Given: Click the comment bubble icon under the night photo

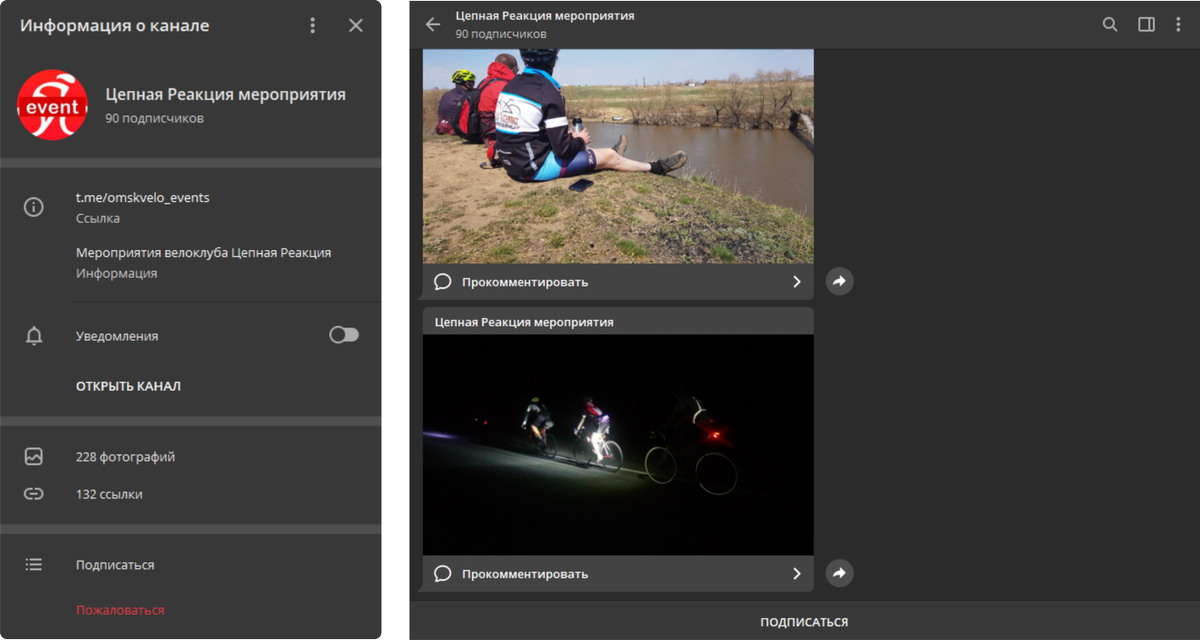Looking at the screenshot, I should (x=443, y=574).
